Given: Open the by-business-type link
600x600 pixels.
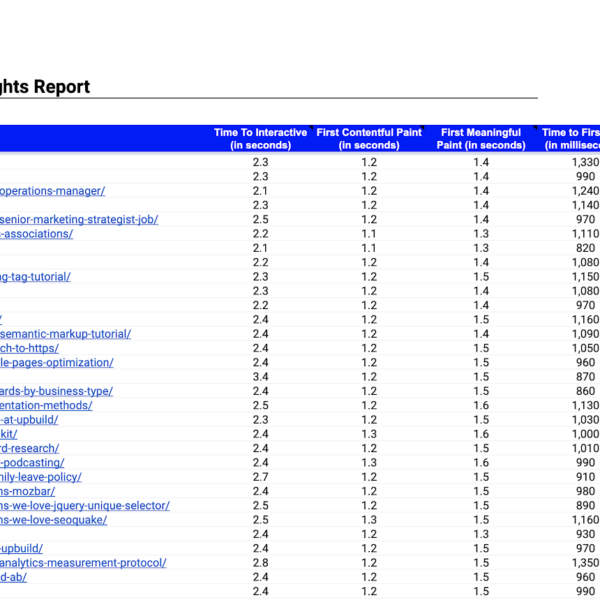Looking at the screenshot, I should click(56, 391).
